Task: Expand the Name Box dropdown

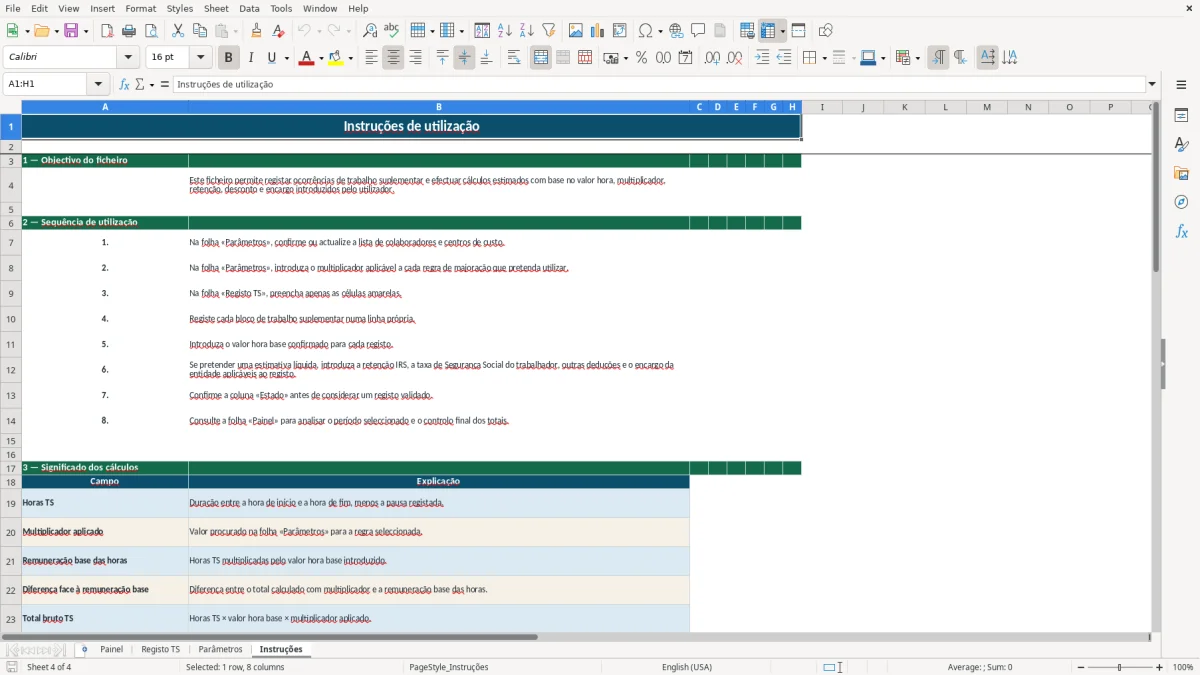Action: click(x=98, y=84)
